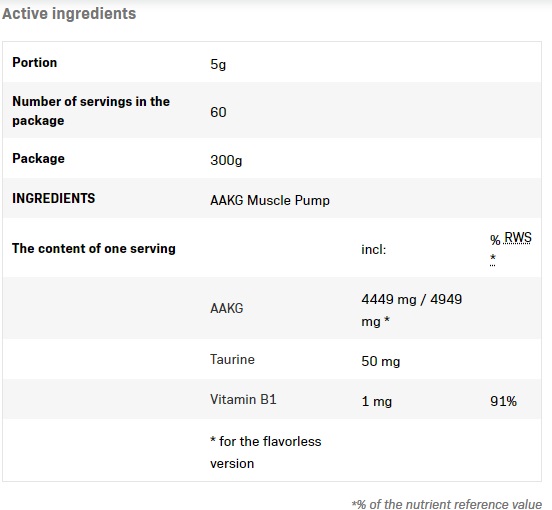Click AAKG Muscle Pump text
Image resolution: width=552 pixels, height=510 pixels.
270,200
